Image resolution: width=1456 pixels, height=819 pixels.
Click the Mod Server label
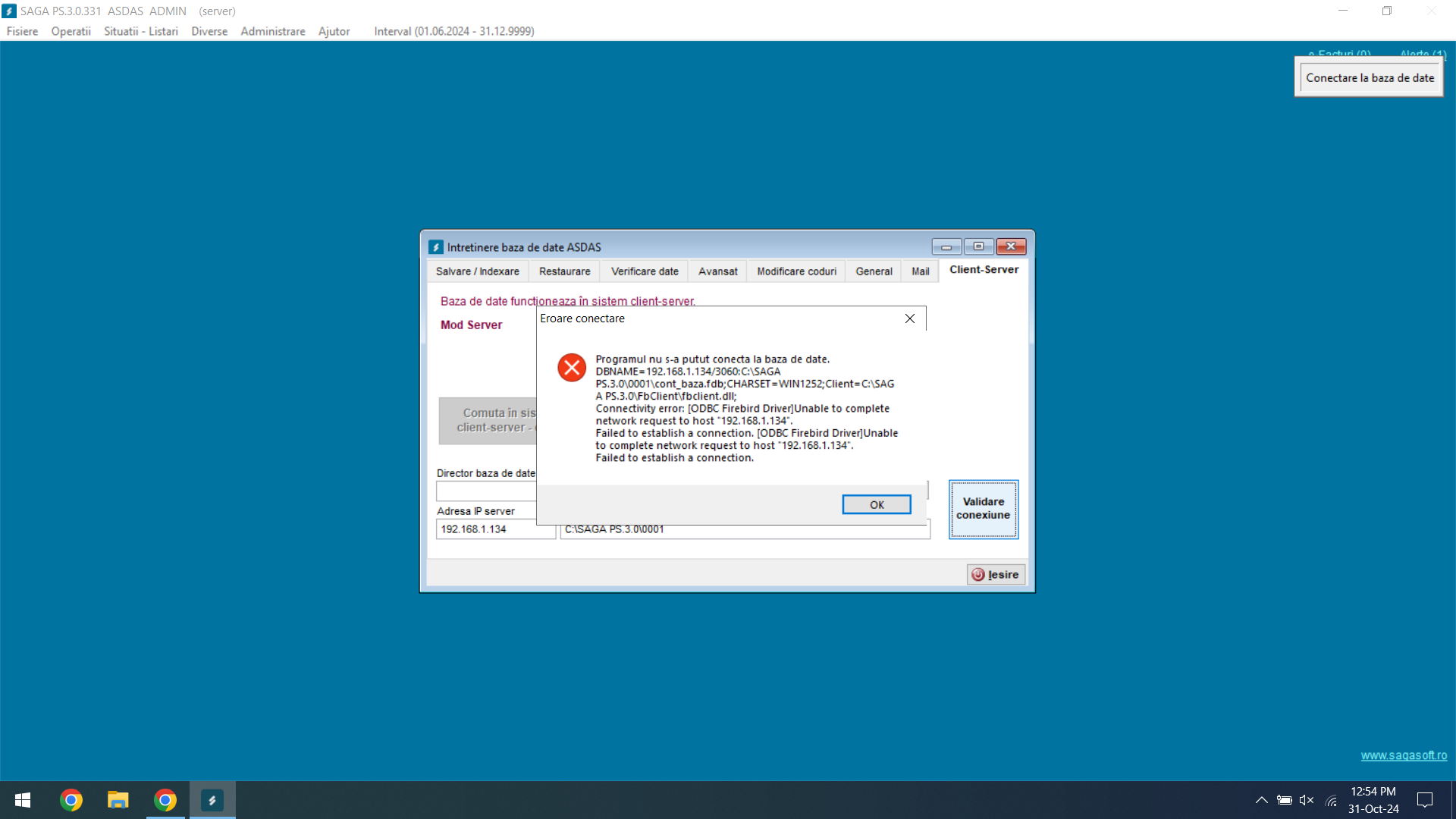[x=471, y=325]
